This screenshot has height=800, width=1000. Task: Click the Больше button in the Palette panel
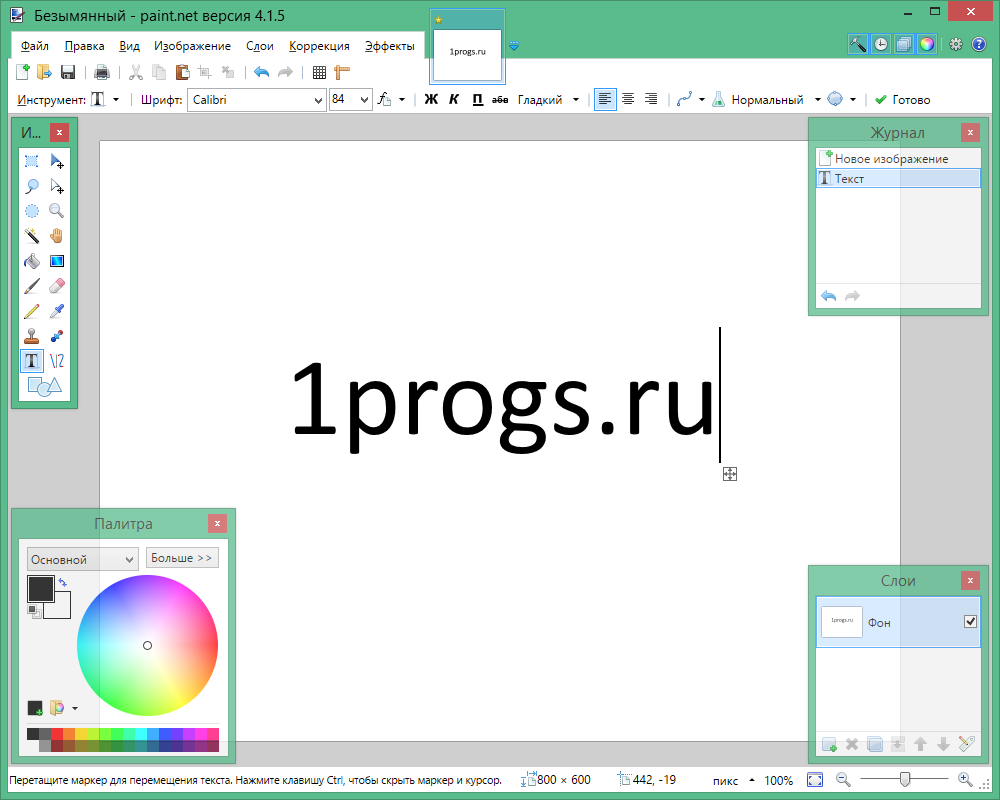coord(182,557)
